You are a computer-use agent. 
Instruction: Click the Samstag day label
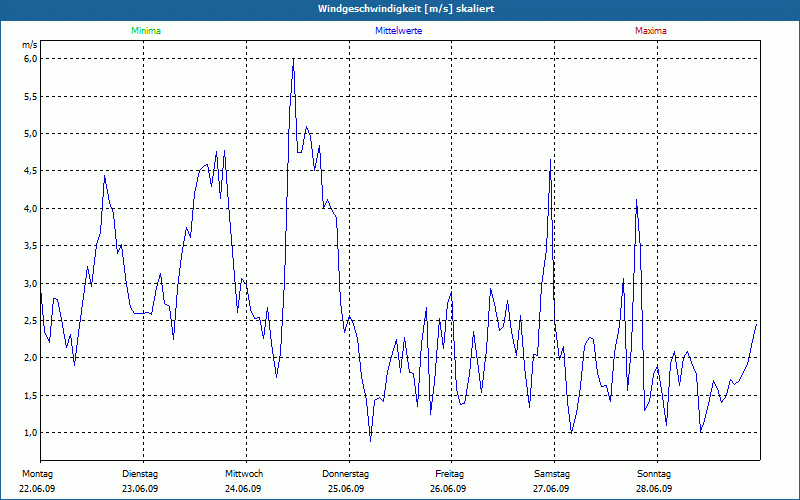[552, 474]
